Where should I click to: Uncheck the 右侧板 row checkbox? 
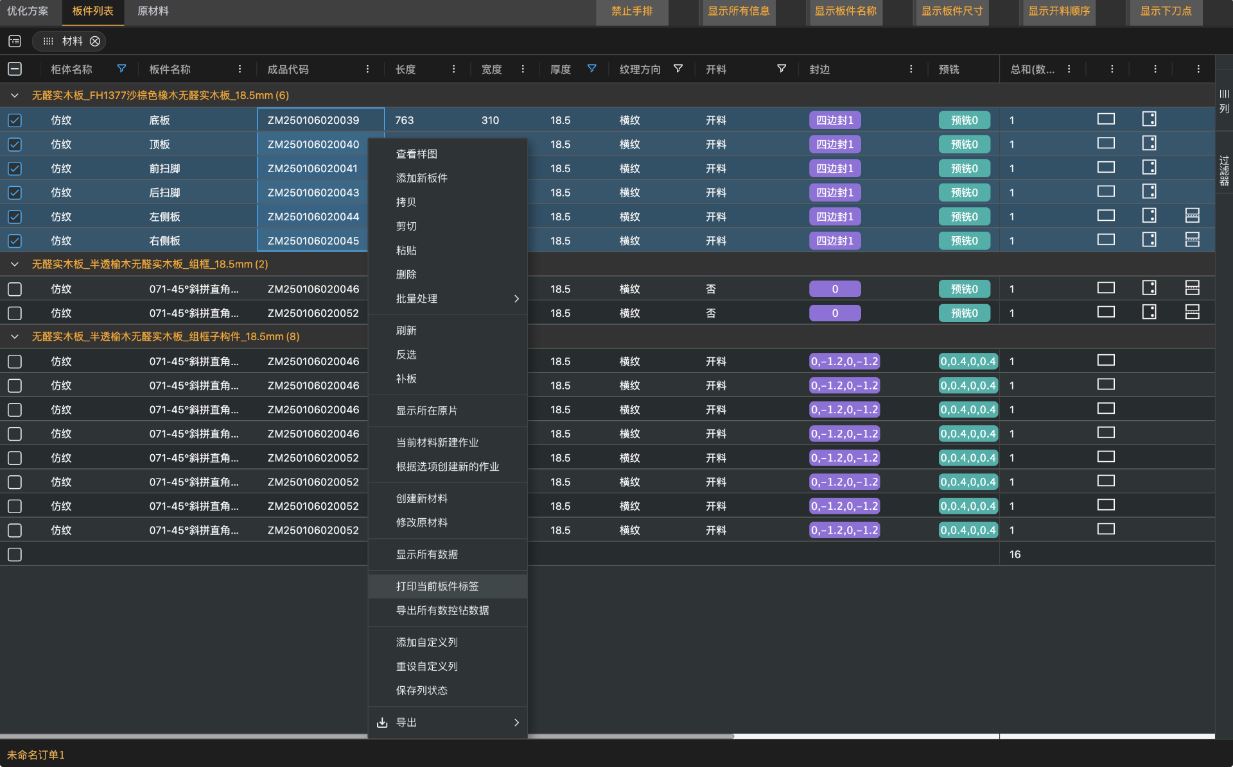(x=15, y=241)
